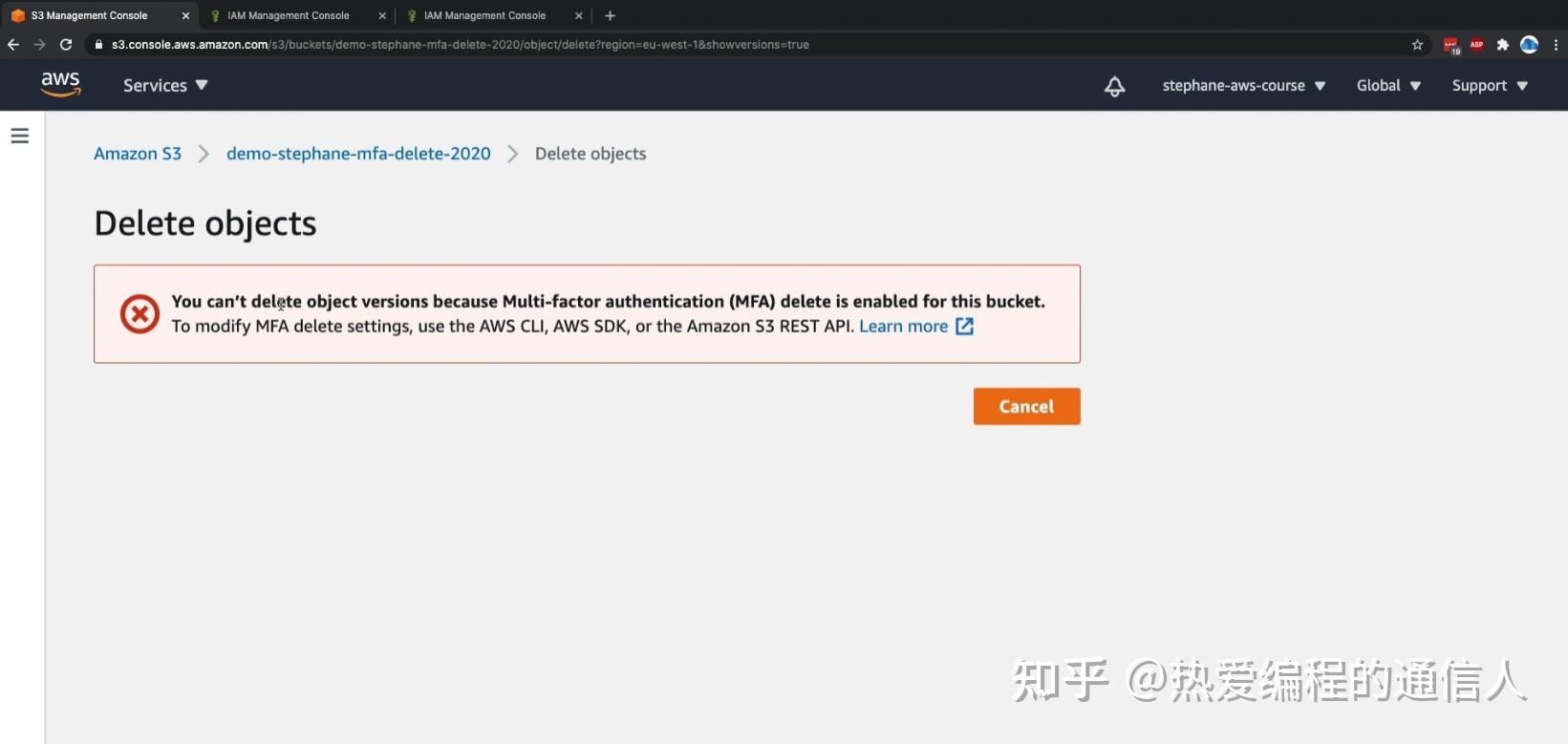Reload the page with refresh icon
This screenshot has width=1568, height=744.
[x=66, y=44]
